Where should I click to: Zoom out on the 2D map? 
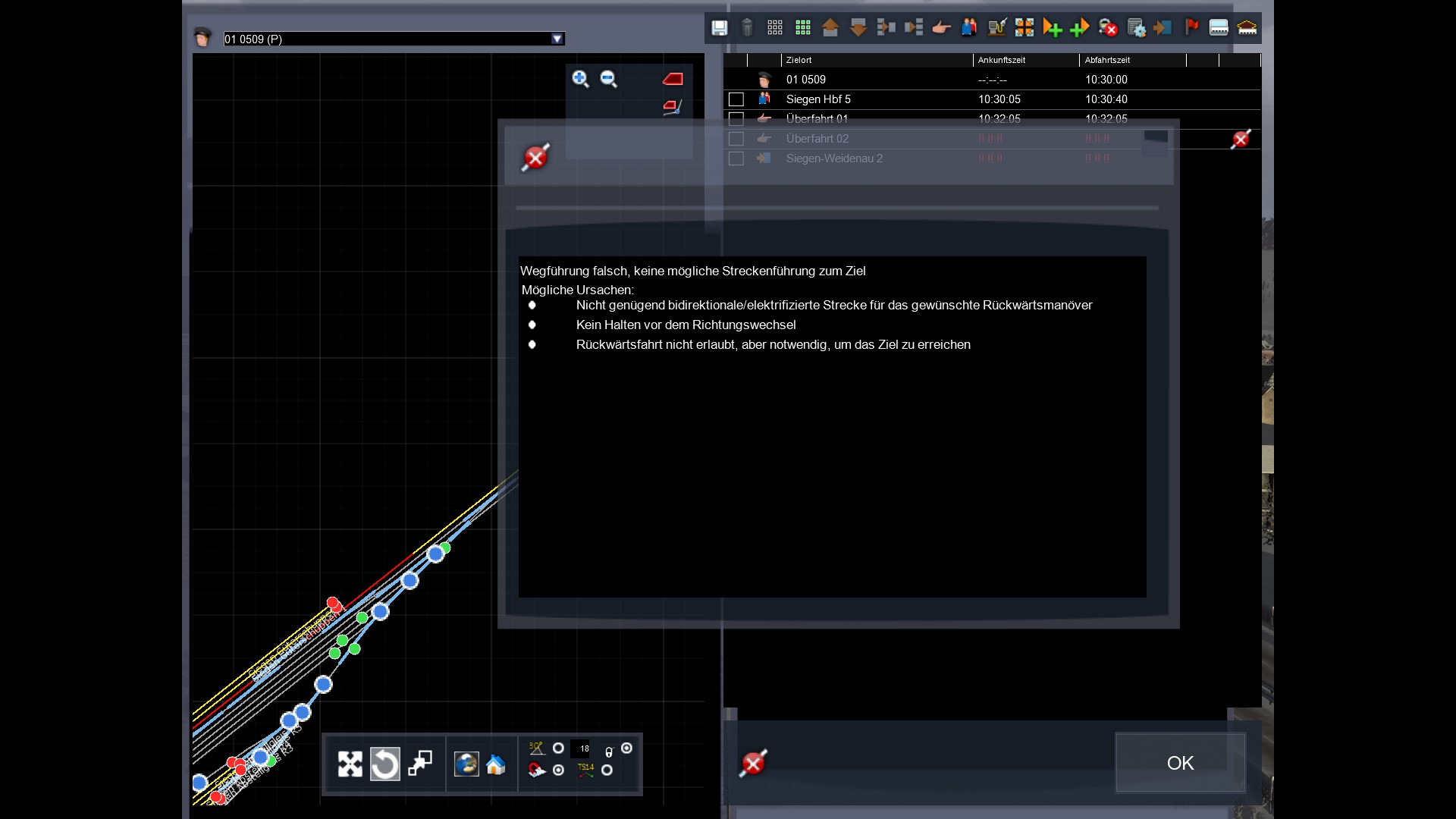click(x=608, y=79)
